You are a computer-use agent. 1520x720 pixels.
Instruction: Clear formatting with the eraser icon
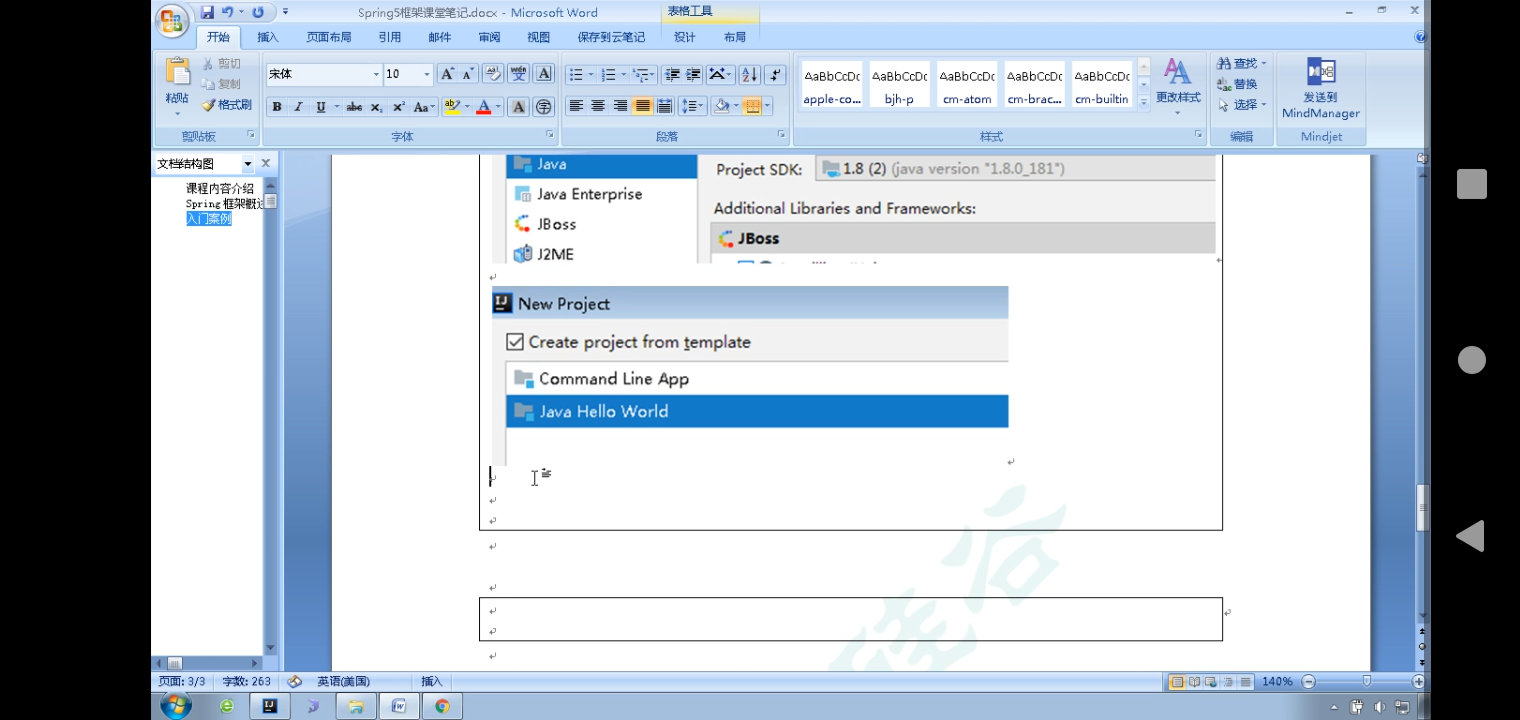point(493,74)
